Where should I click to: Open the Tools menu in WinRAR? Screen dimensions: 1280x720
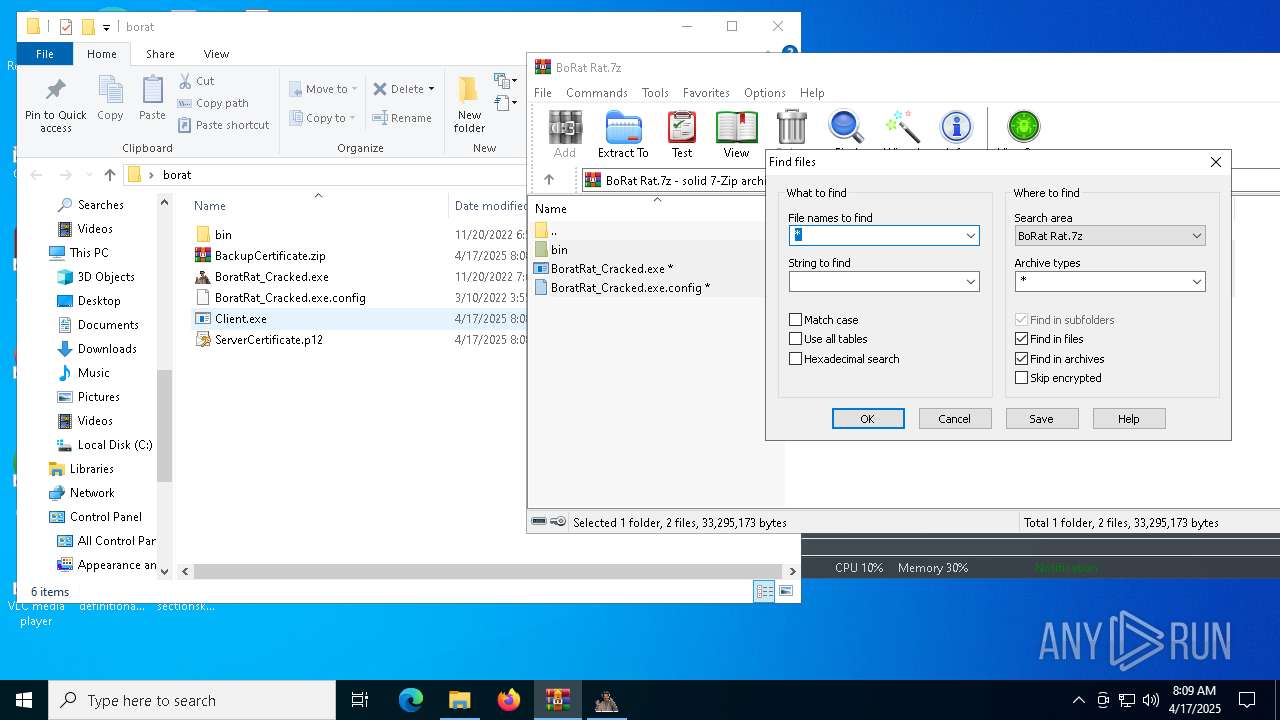655,93
